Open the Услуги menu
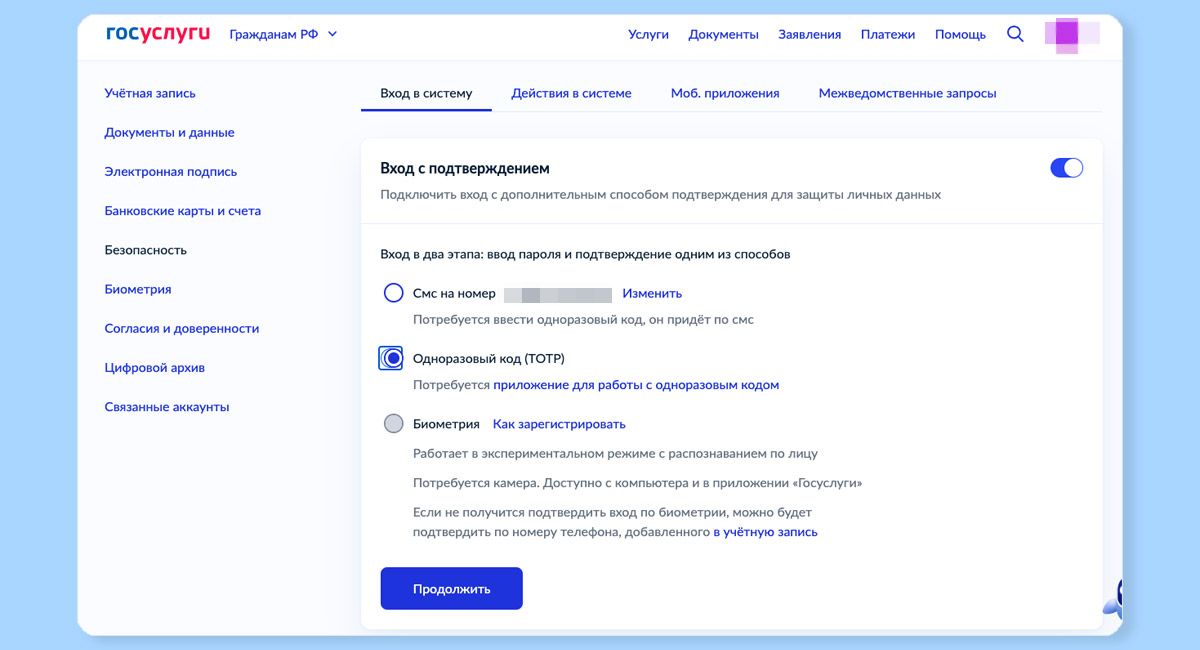Screen dimensions: 1200x650 tap(648, 34)
